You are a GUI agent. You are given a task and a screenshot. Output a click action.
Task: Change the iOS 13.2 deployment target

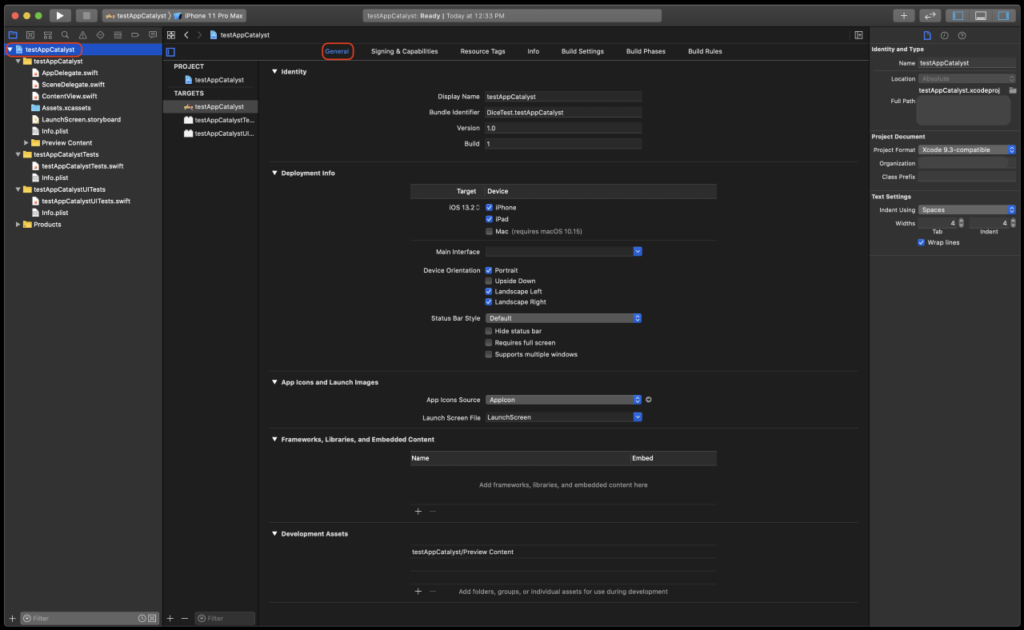[464, 208]
